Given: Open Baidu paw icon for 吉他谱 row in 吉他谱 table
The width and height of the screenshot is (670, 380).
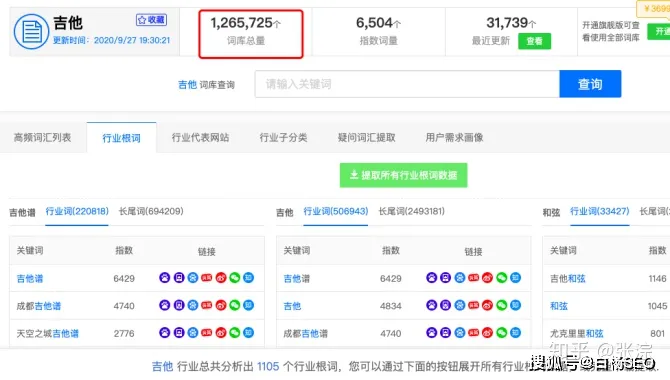Looking at the screenshot, I should point(165,278).
